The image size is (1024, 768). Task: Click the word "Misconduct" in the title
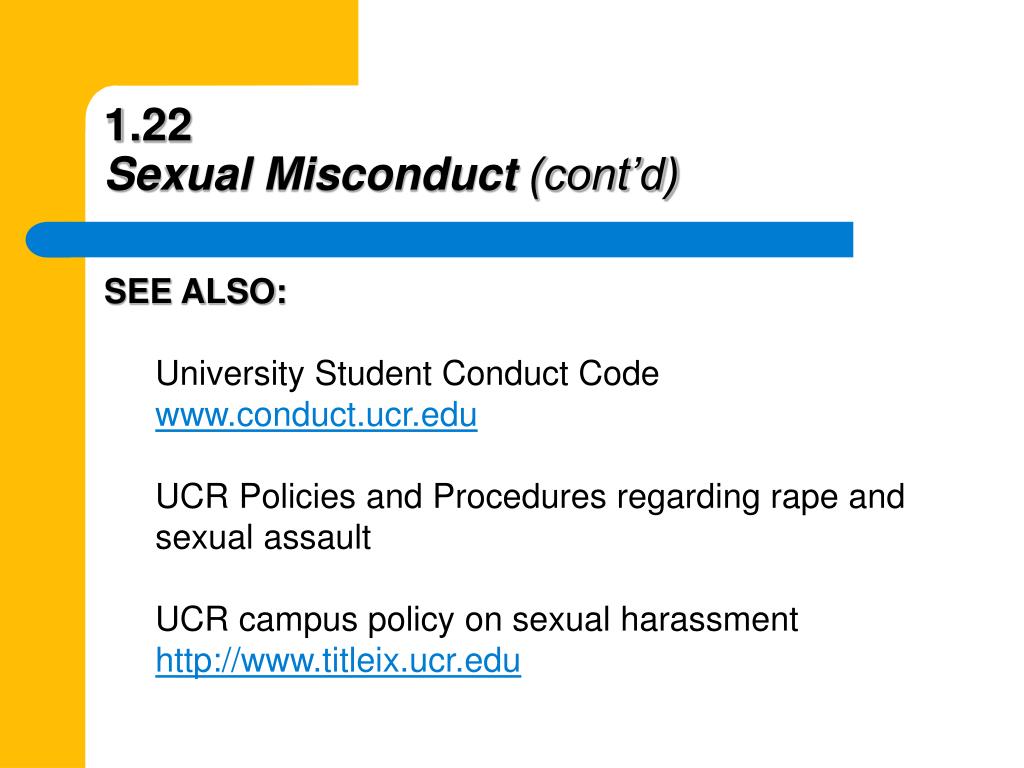pos(392,174)
